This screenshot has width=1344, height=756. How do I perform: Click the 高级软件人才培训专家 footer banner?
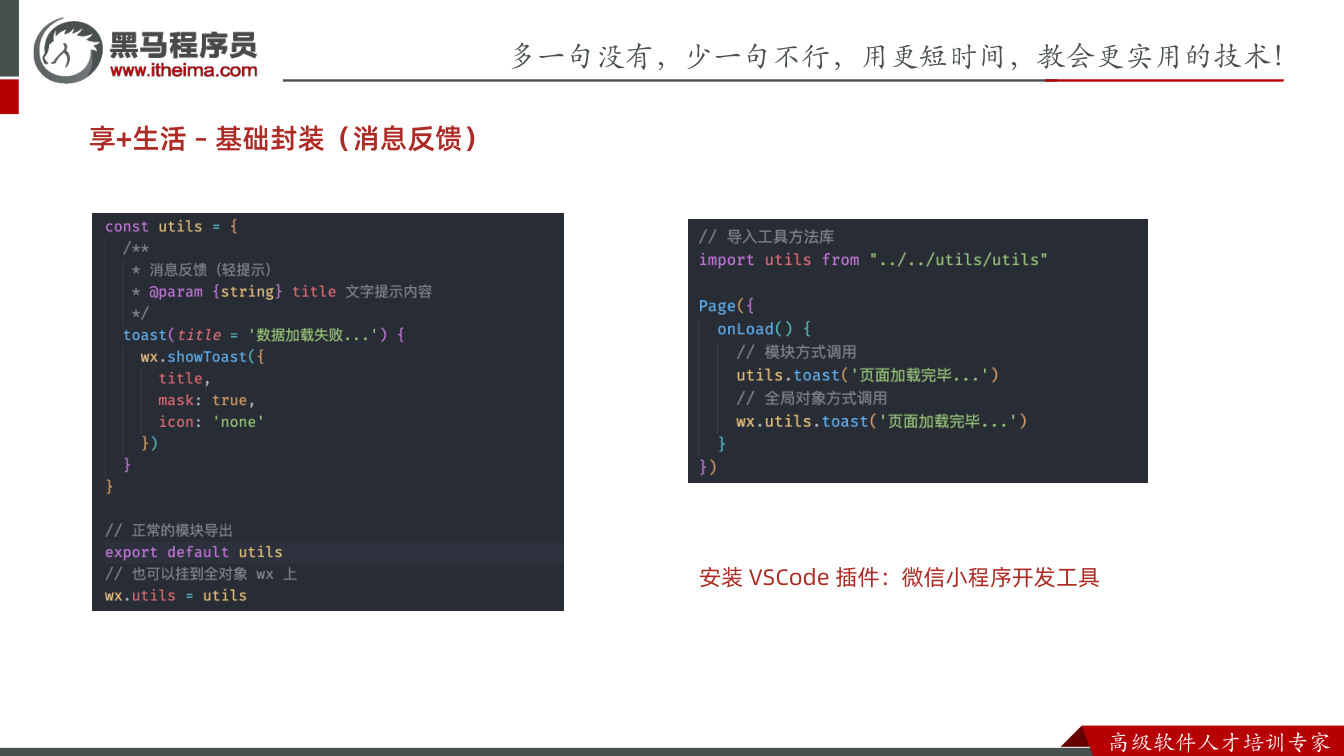pos(1219,742)
